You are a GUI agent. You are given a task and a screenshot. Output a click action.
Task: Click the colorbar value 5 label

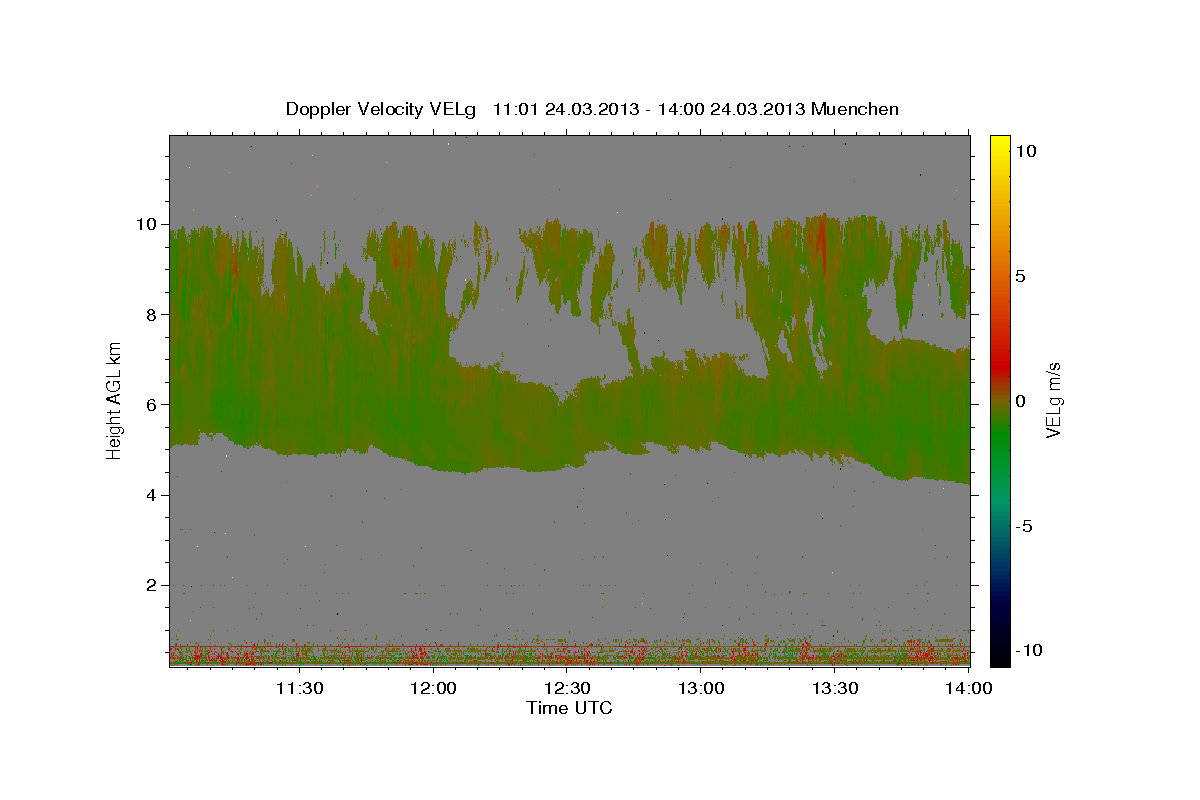pos(1020,275)
